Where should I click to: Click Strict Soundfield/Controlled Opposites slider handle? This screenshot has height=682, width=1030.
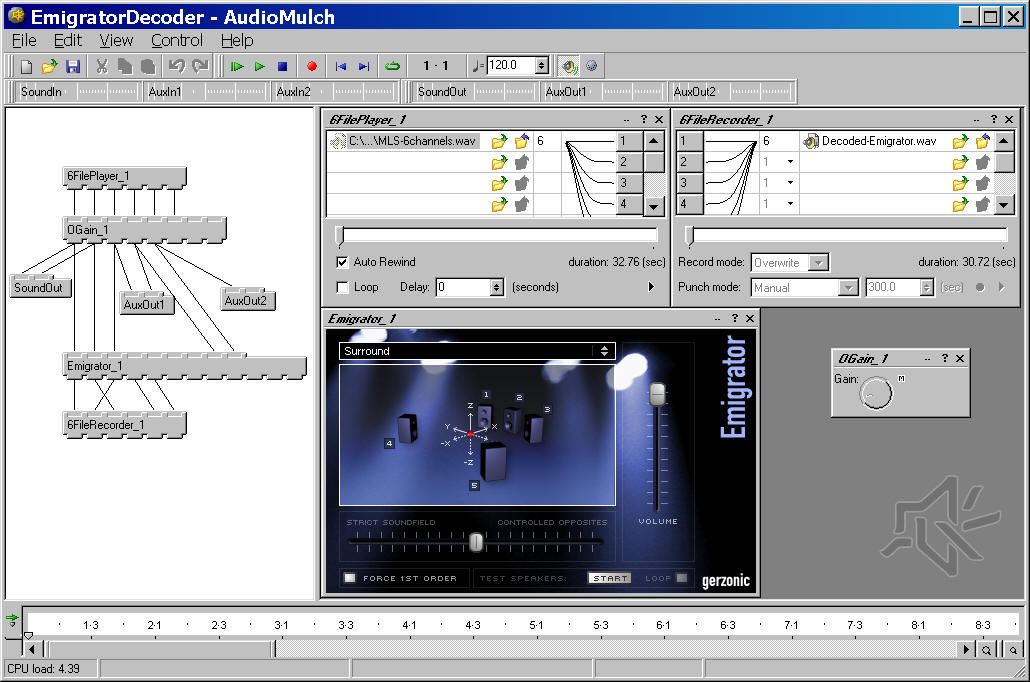point(476,541)
